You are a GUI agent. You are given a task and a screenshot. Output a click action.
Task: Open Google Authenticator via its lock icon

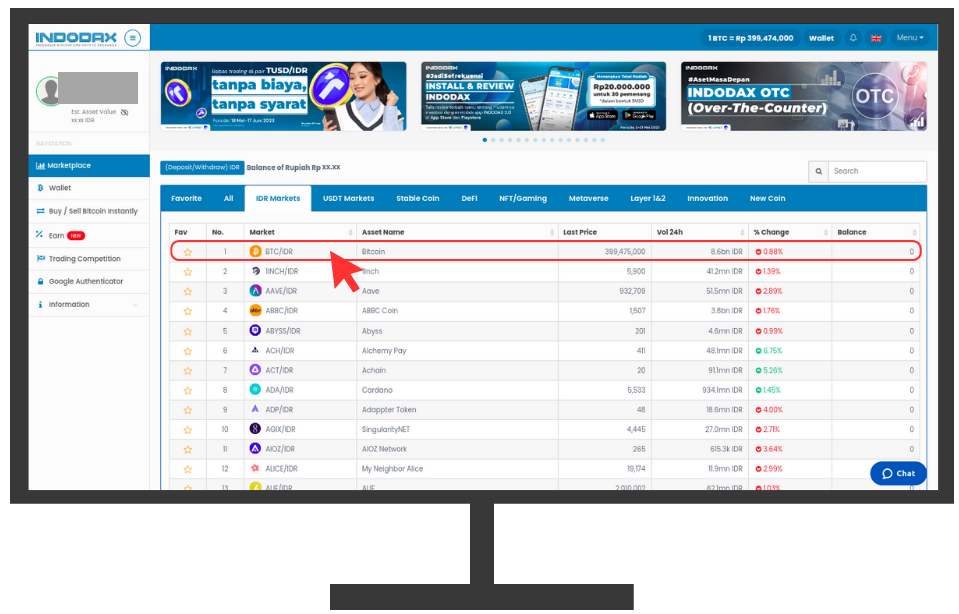point(40,281)
